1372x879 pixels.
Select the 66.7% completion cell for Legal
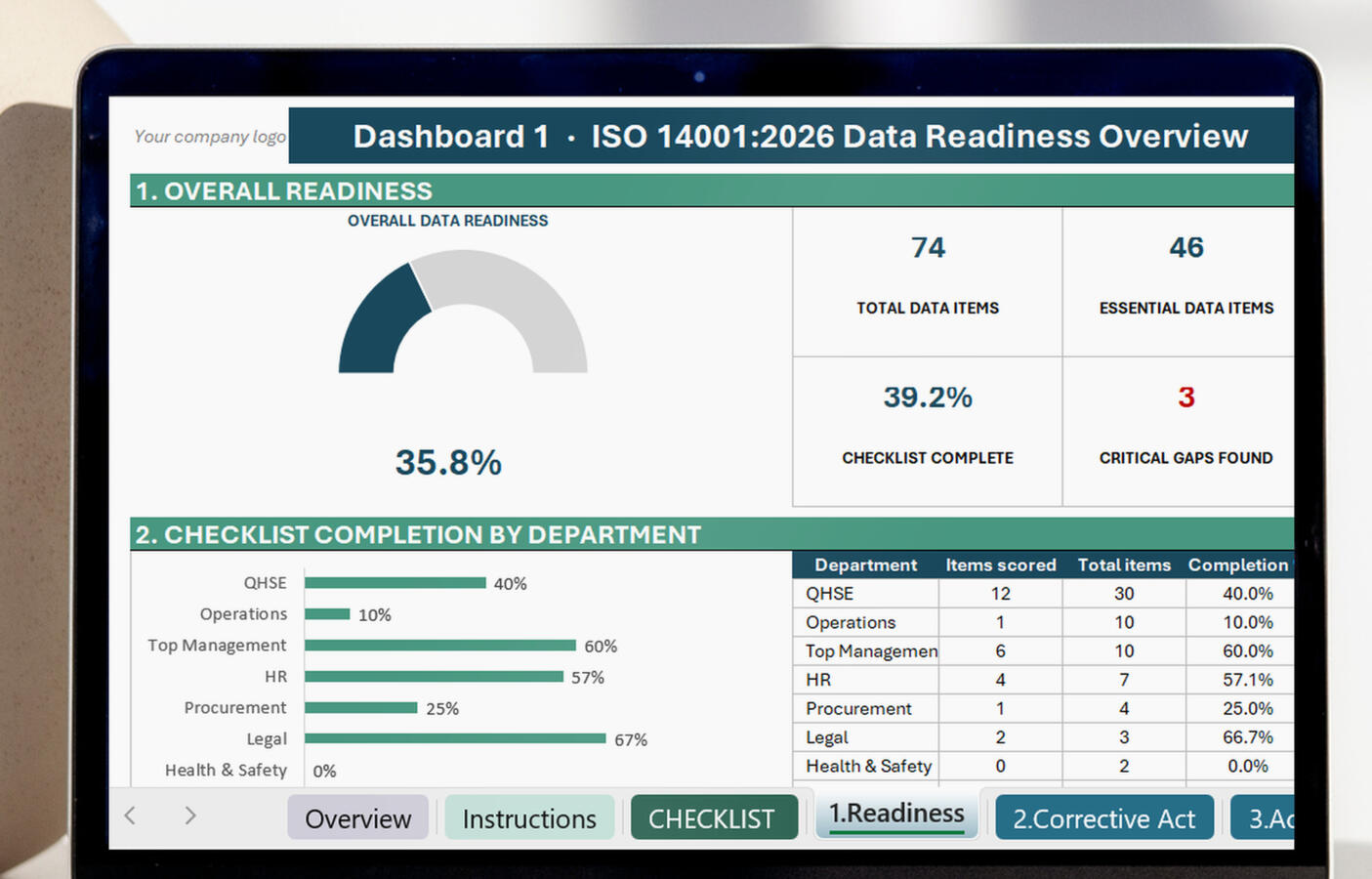coord(1240,737)
